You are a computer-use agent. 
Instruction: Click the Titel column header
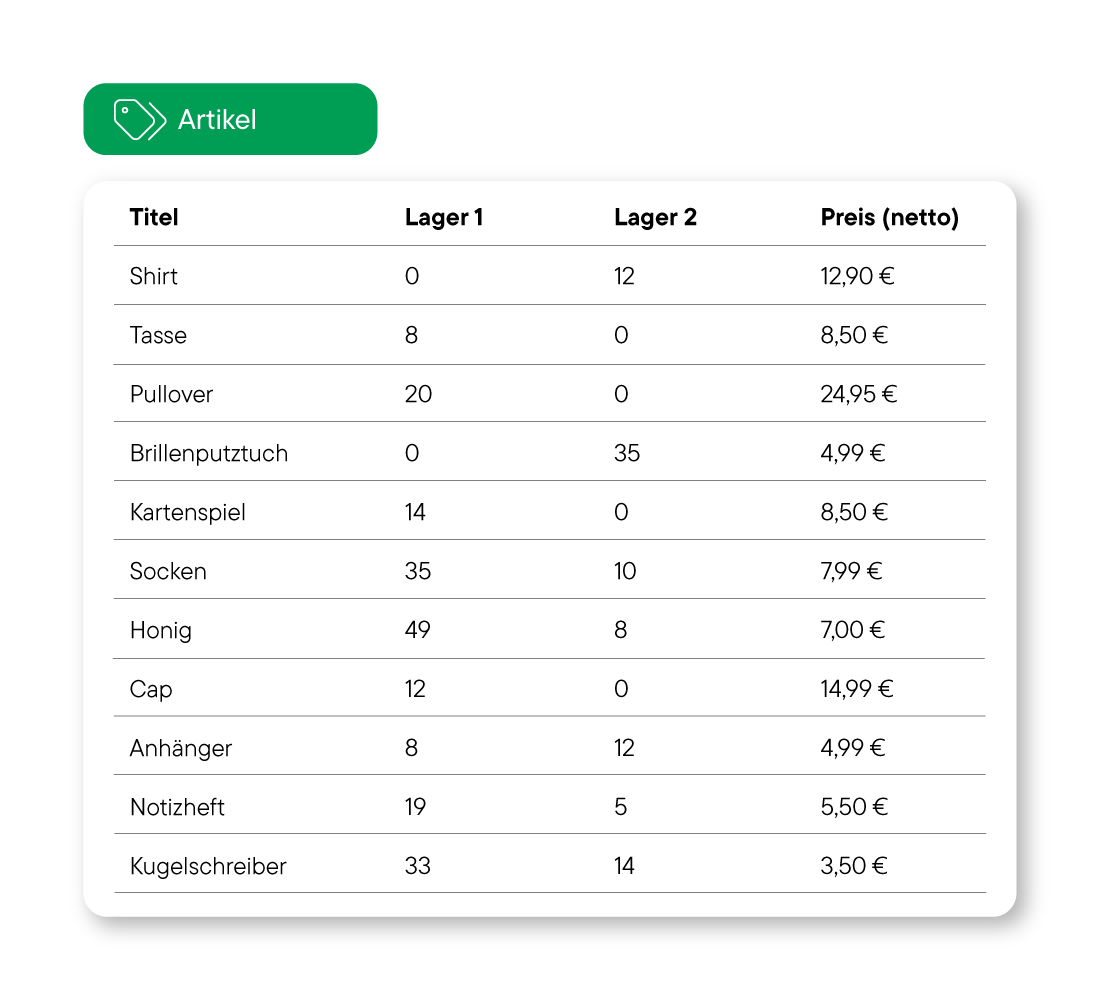pyautogui.click(x=153, y=217)
